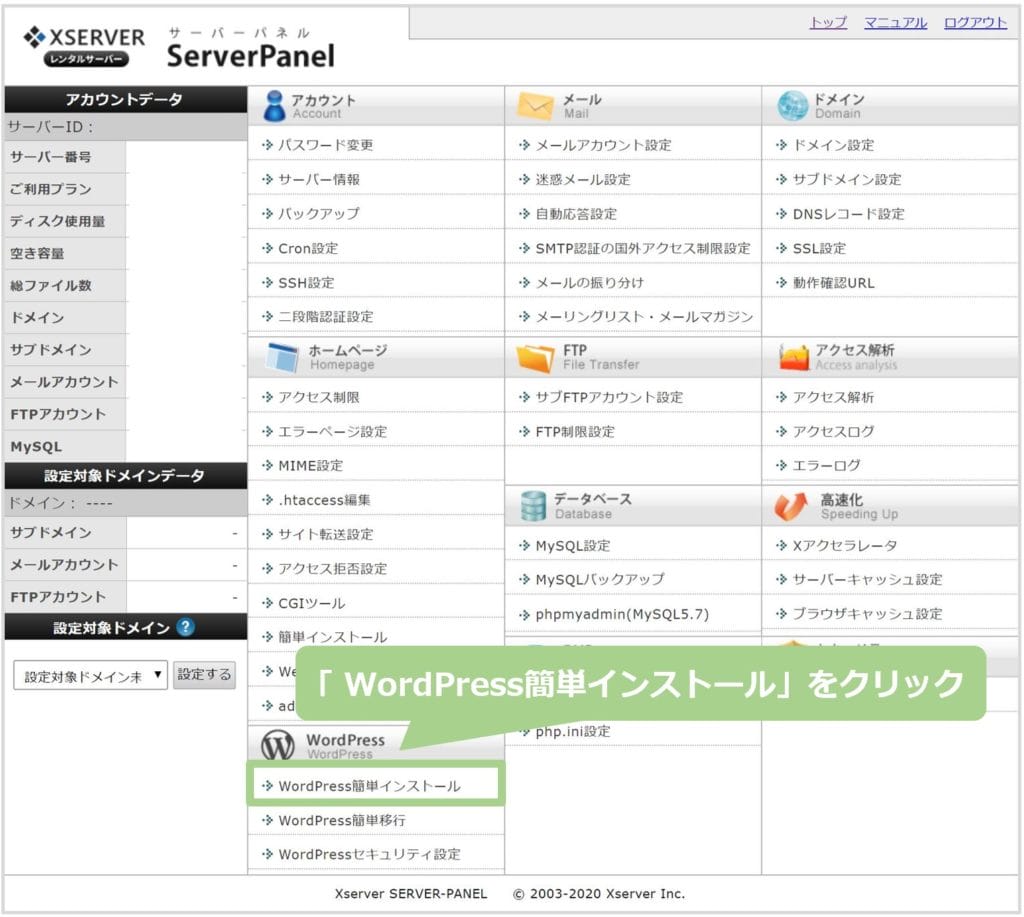Open サブドメイン設定
The width and height of the screenshot is (1024, 917).
[847, 180]
